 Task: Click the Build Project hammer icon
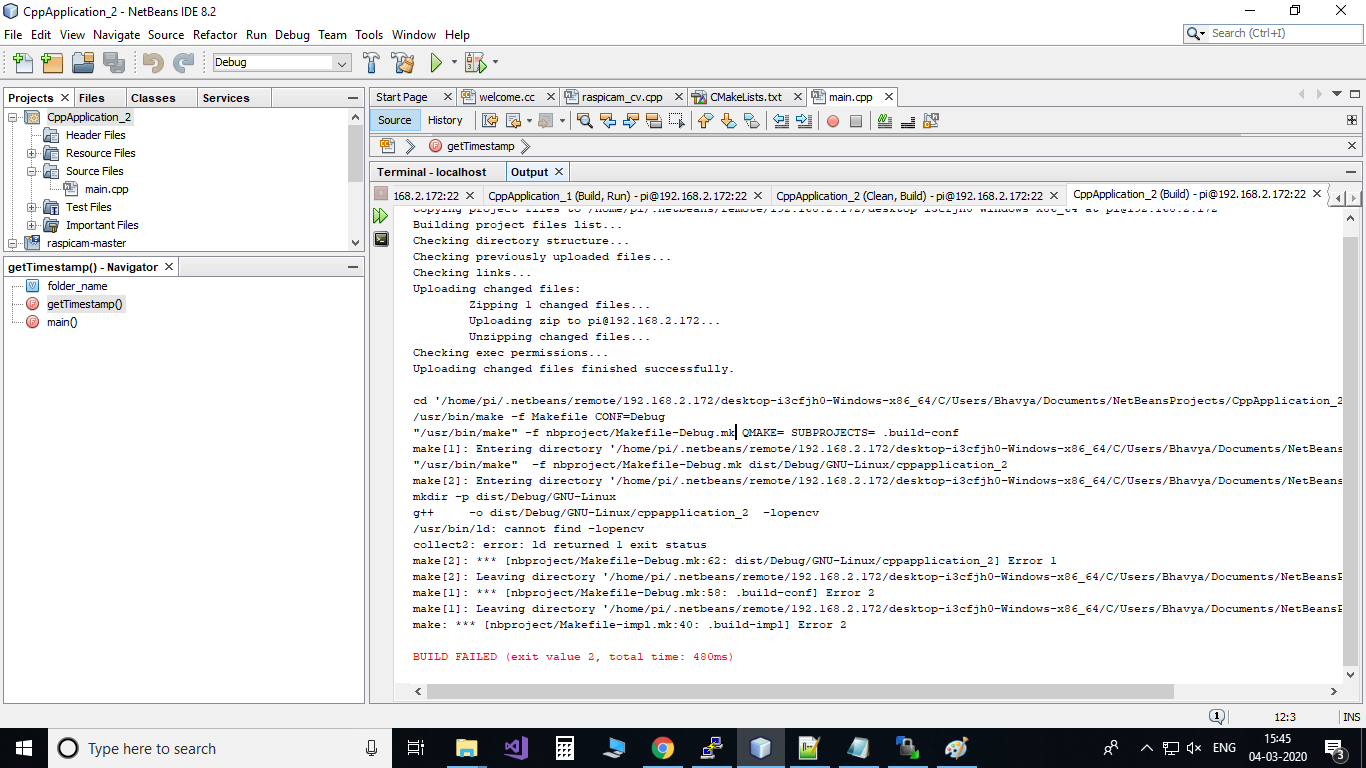point(371,62)
